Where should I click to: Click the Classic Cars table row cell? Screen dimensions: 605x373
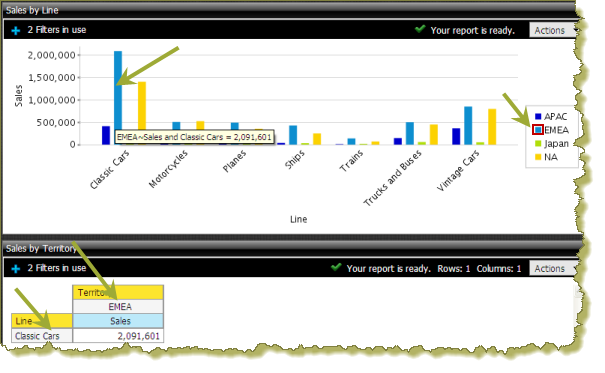point(42,336)
